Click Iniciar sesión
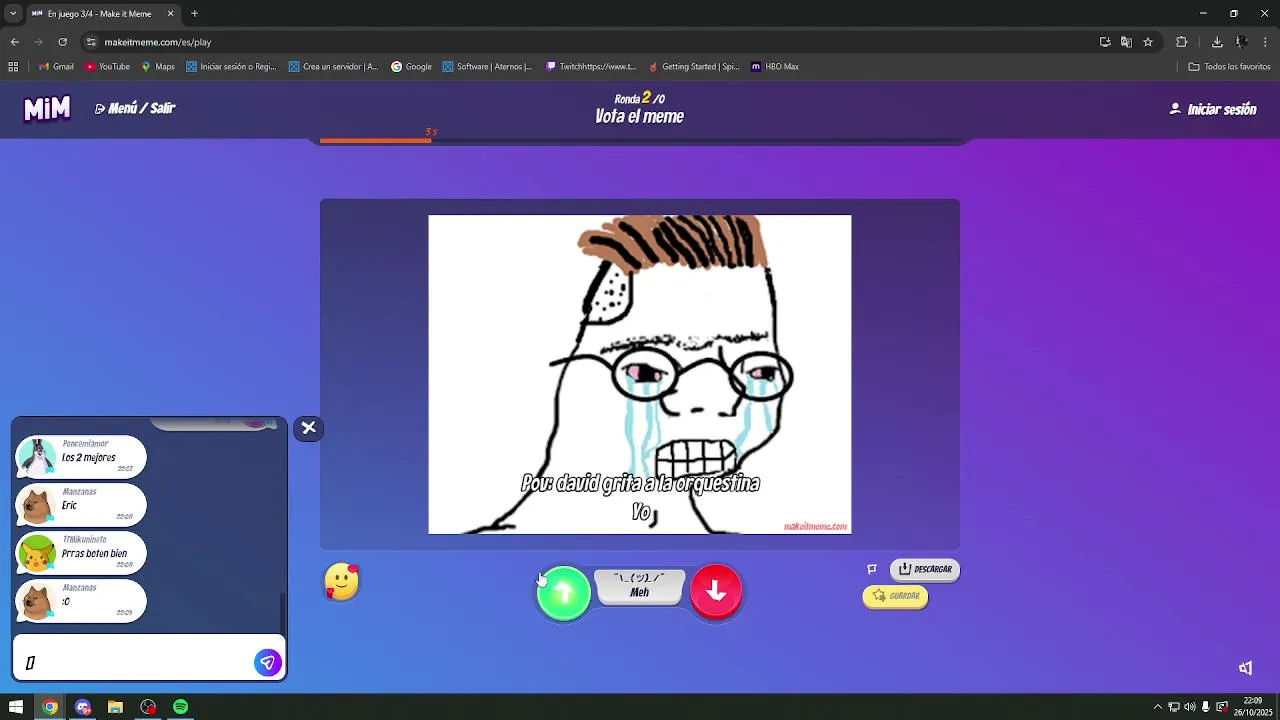Screen dimensions: 1280x720 (x=1213, y=109)
